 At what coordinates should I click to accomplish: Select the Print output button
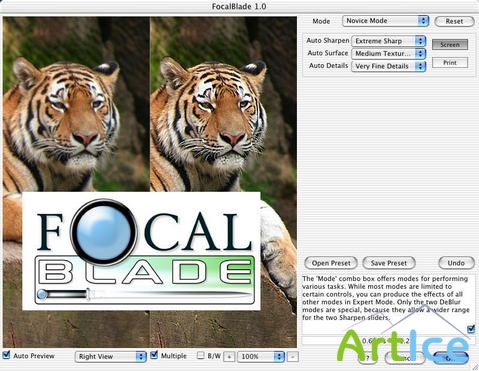tap(450, 62)
